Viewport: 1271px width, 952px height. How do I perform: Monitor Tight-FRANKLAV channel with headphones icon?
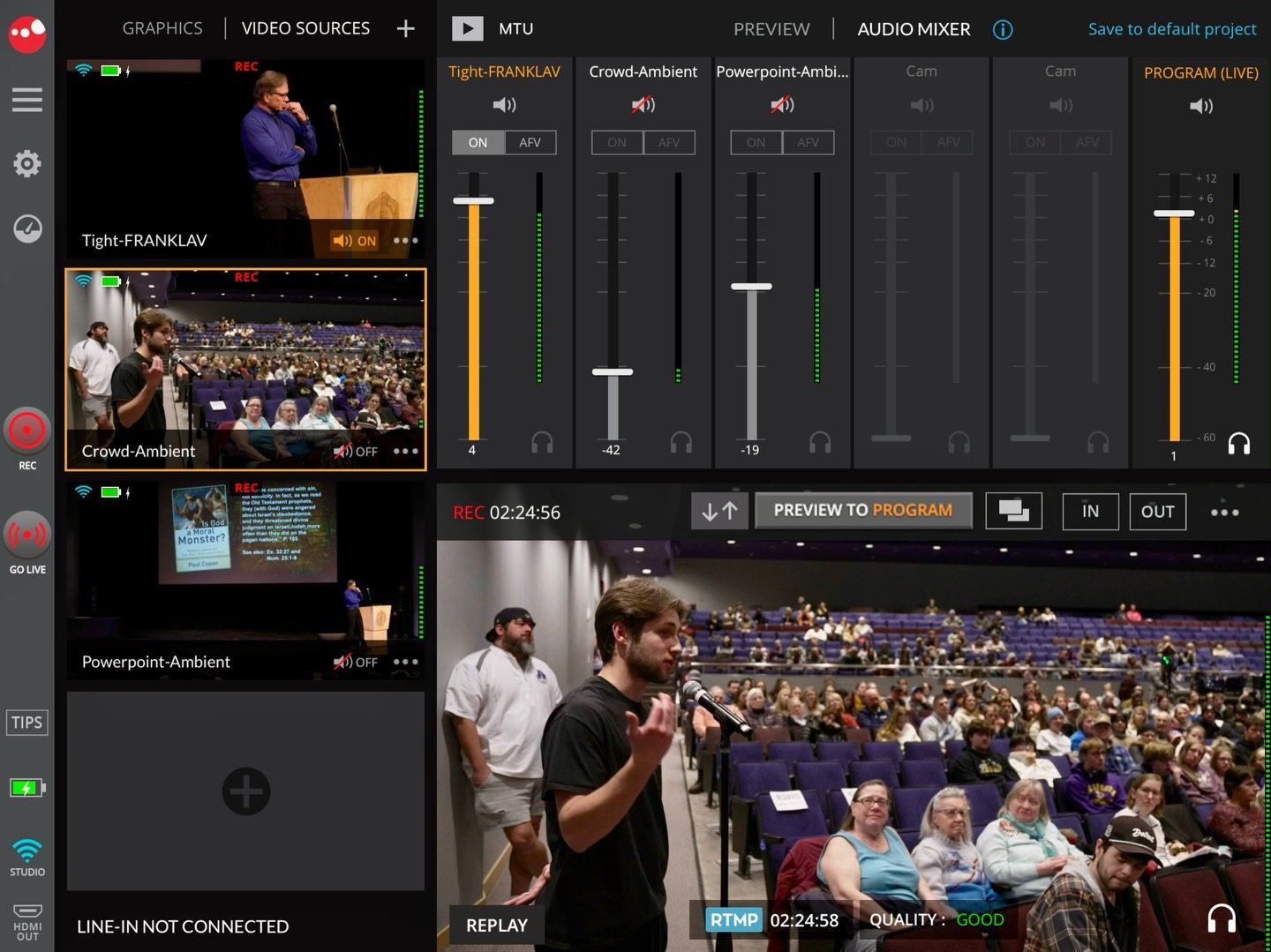point(542,442)
